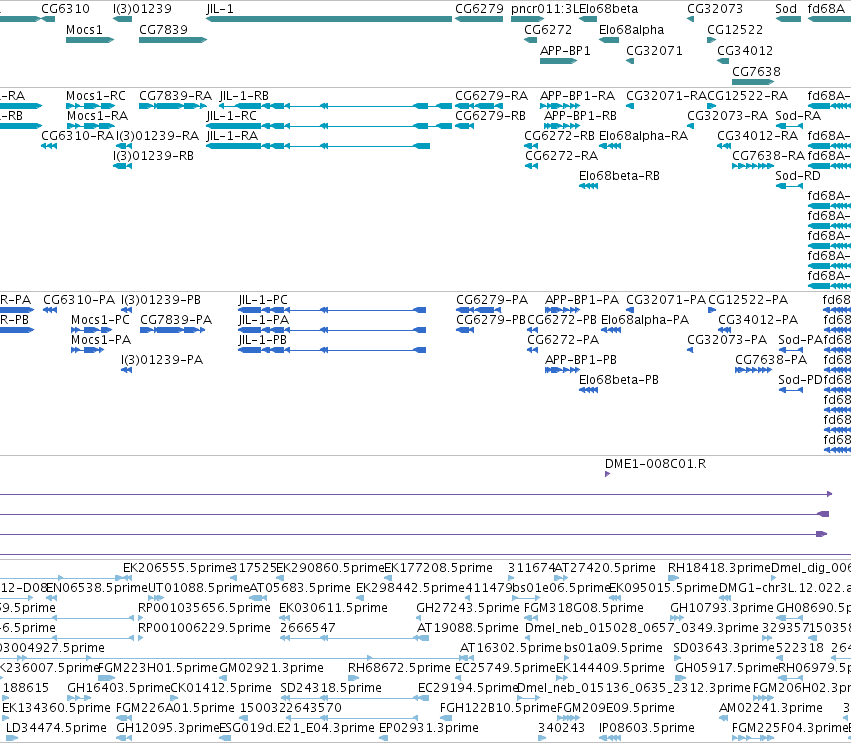
Task: Select the RH68672.5prime EST label
Action: 399,668
